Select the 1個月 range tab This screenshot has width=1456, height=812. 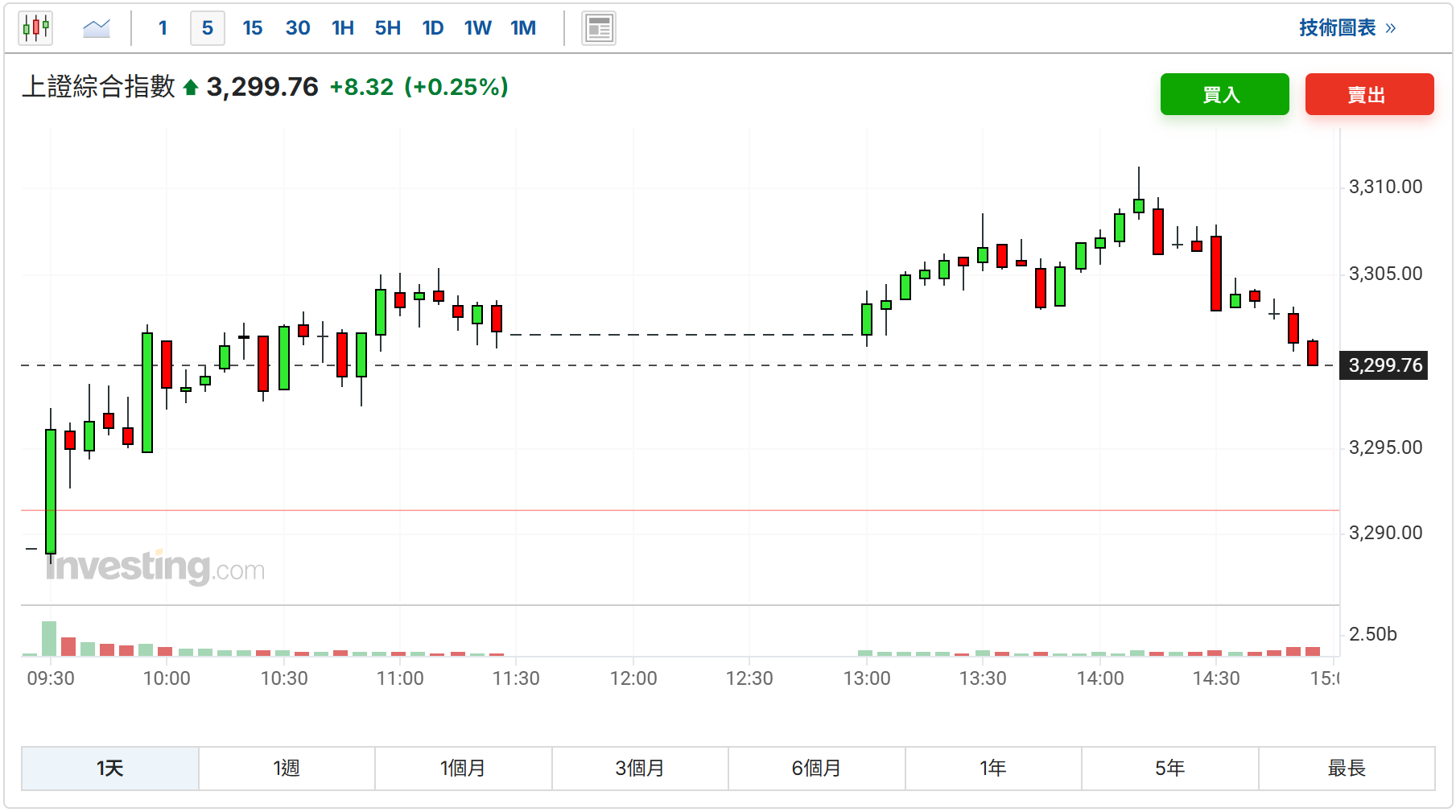point(464,769)
